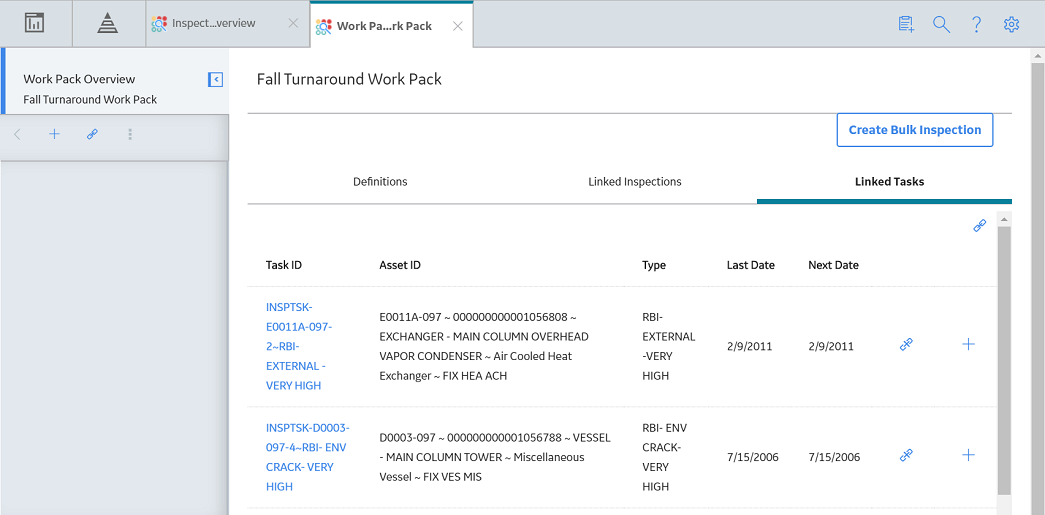
Task: Close the Work Pa...rk Pack tab
Action: [x=457, y=26]
